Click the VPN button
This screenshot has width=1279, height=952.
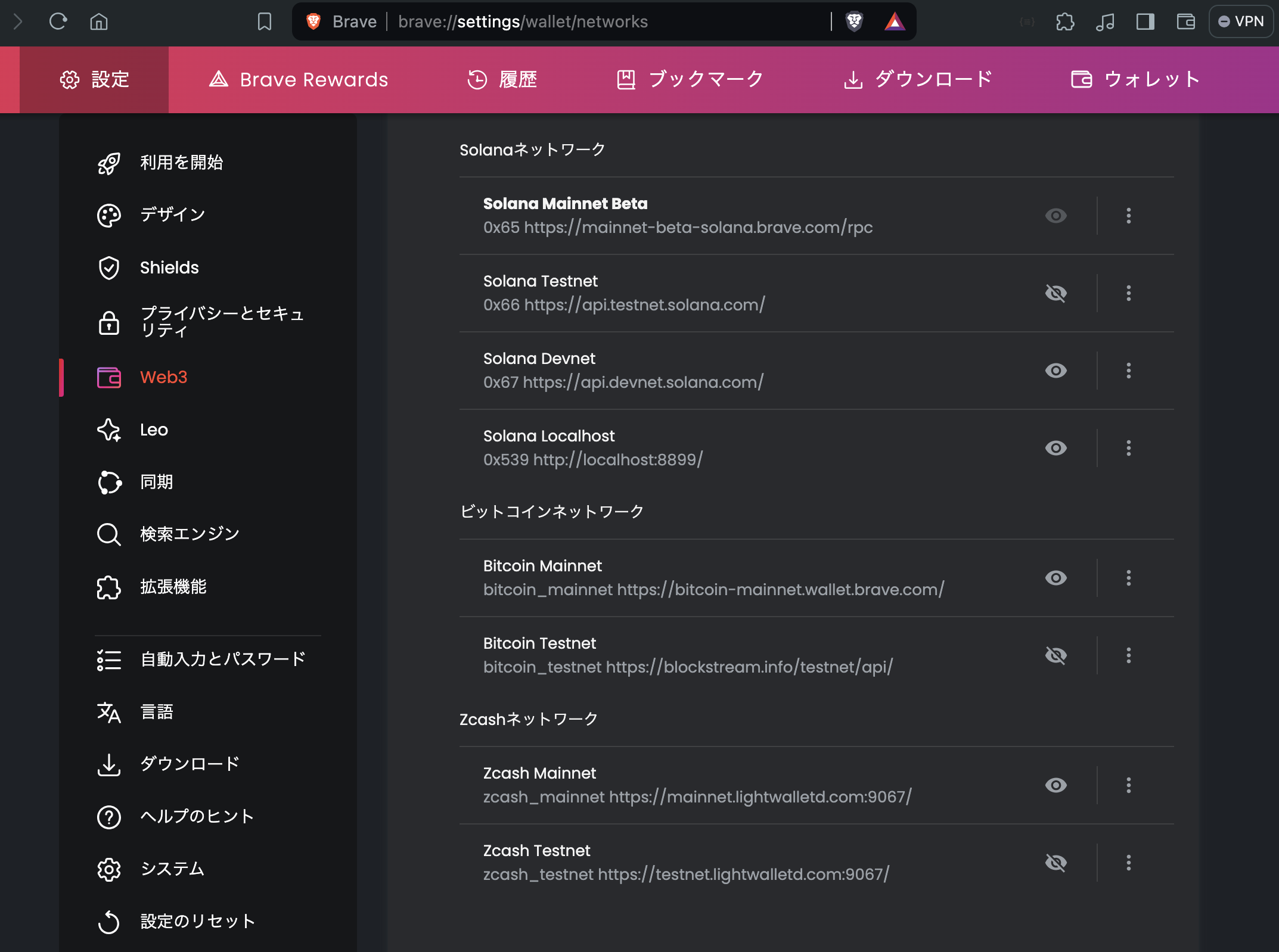(1241, 22)
